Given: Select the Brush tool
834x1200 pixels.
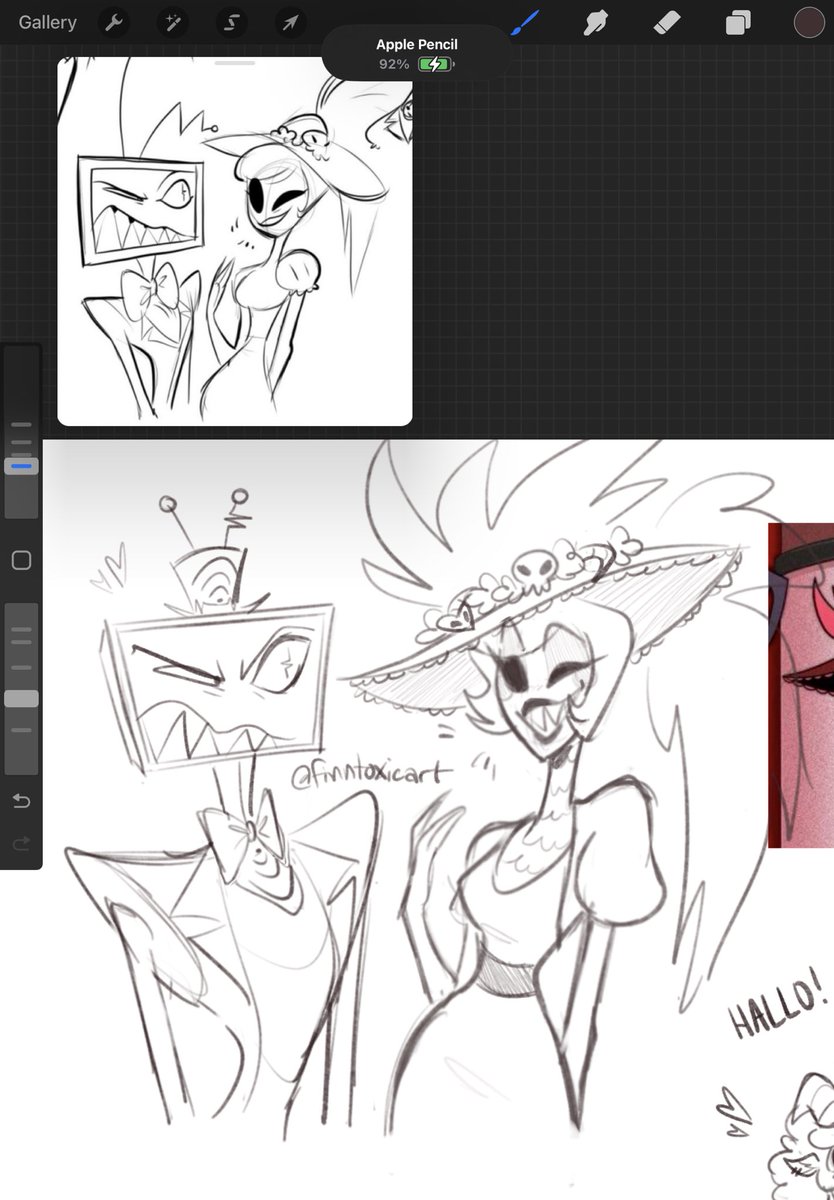Looking at the screenshot, I should coord(524,22).
